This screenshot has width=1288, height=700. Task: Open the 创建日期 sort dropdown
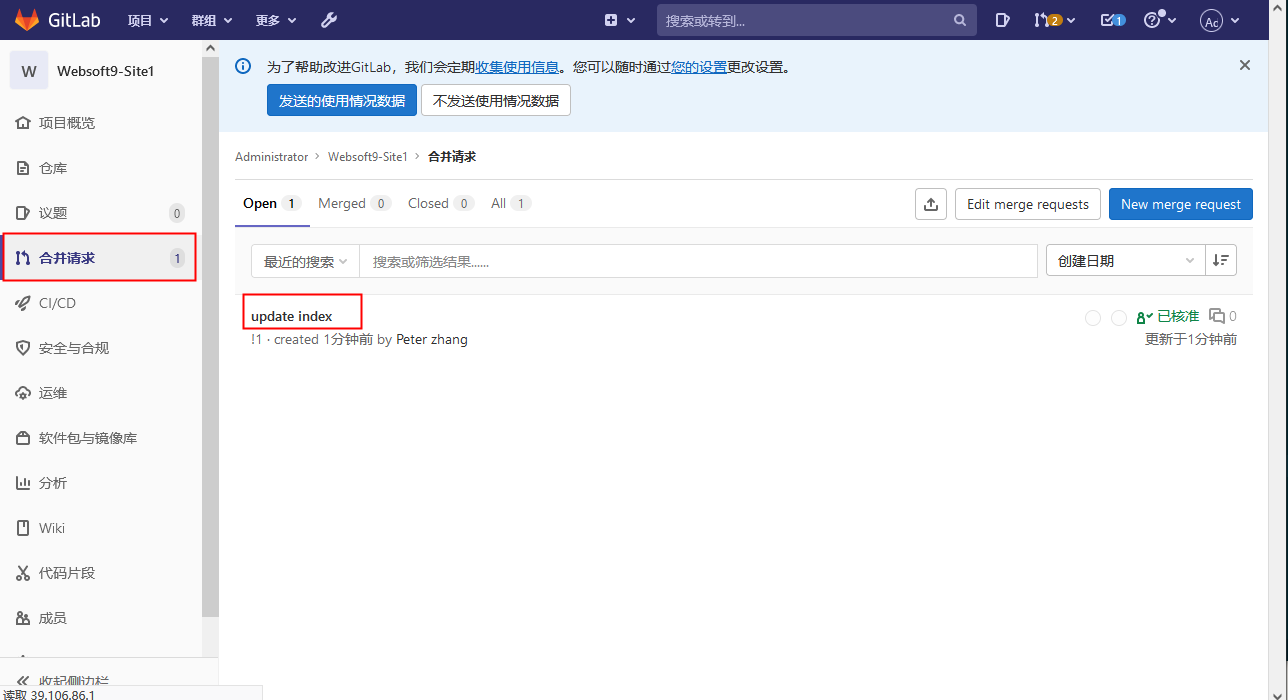point(1125,261)
